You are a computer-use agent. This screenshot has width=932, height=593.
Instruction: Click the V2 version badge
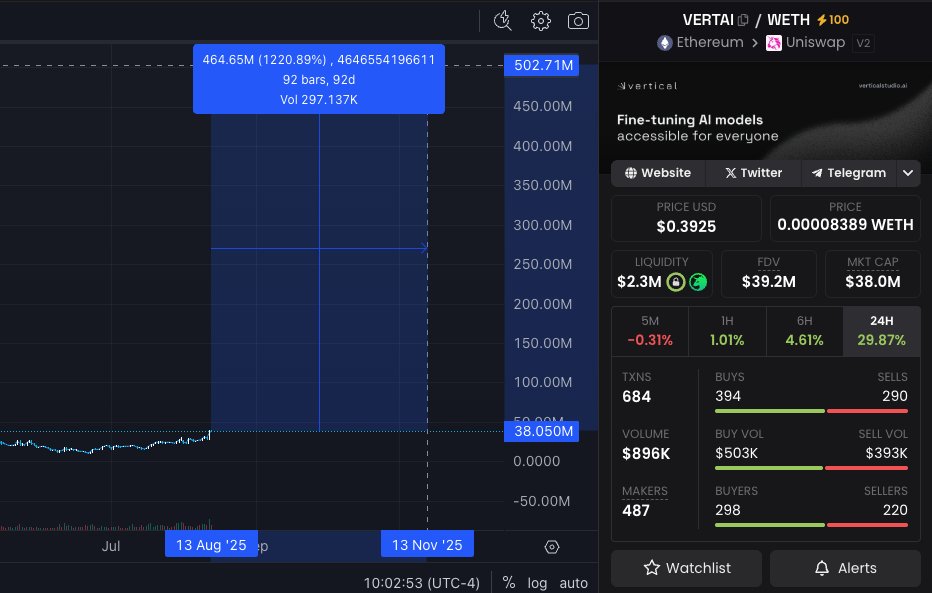863,43
